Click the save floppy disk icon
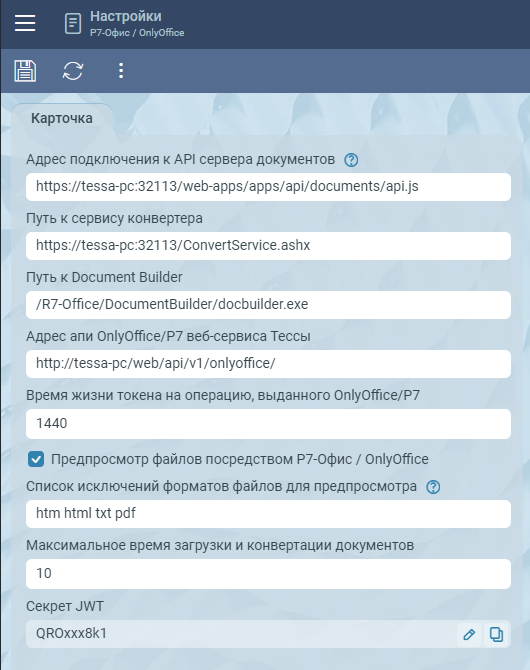Image resolution: width=530 pixels, height=670 pixels. tap(25, 71)
